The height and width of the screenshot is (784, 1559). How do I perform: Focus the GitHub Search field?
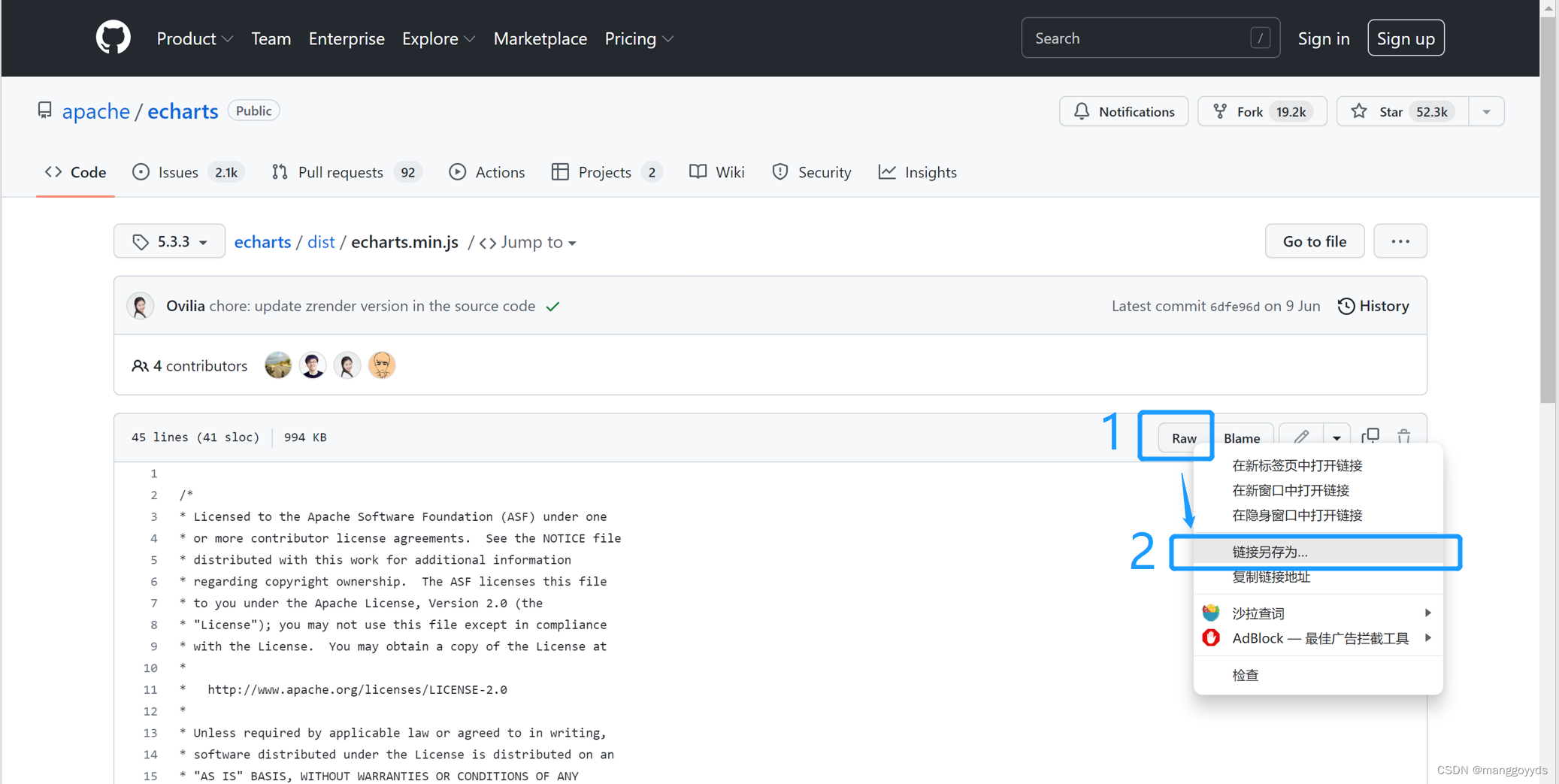click(1150, 38)
